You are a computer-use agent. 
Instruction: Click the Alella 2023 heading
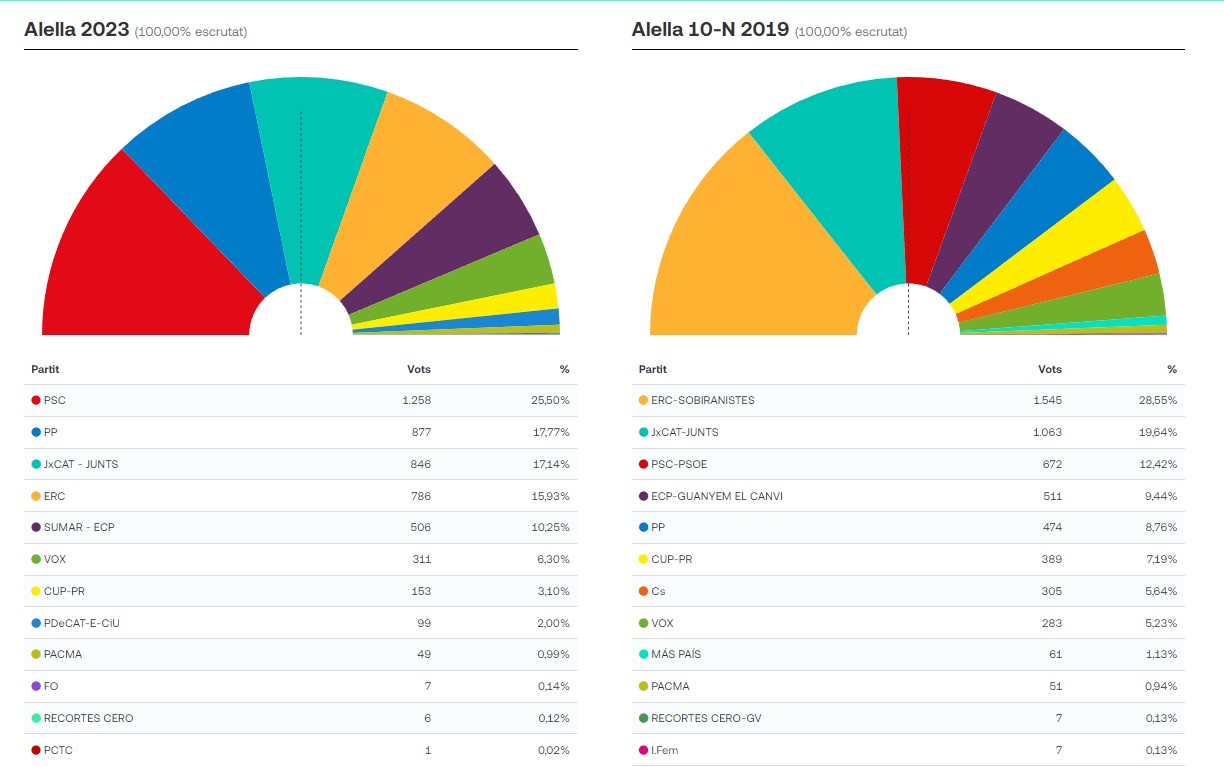77,30
